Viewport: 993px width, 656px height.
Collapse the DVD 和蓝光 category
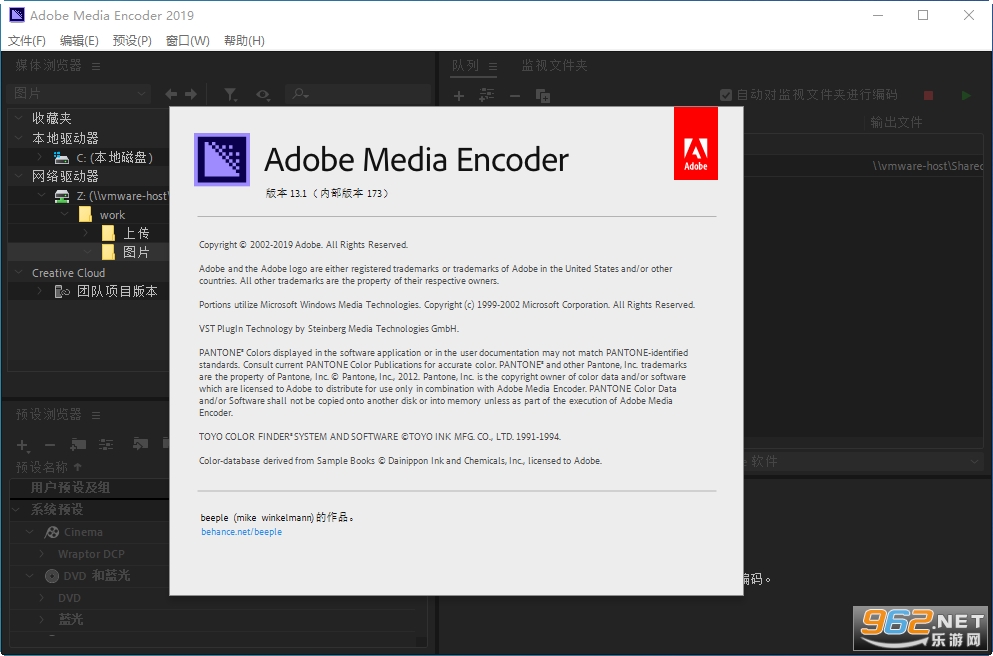click(x=30, y=576)
